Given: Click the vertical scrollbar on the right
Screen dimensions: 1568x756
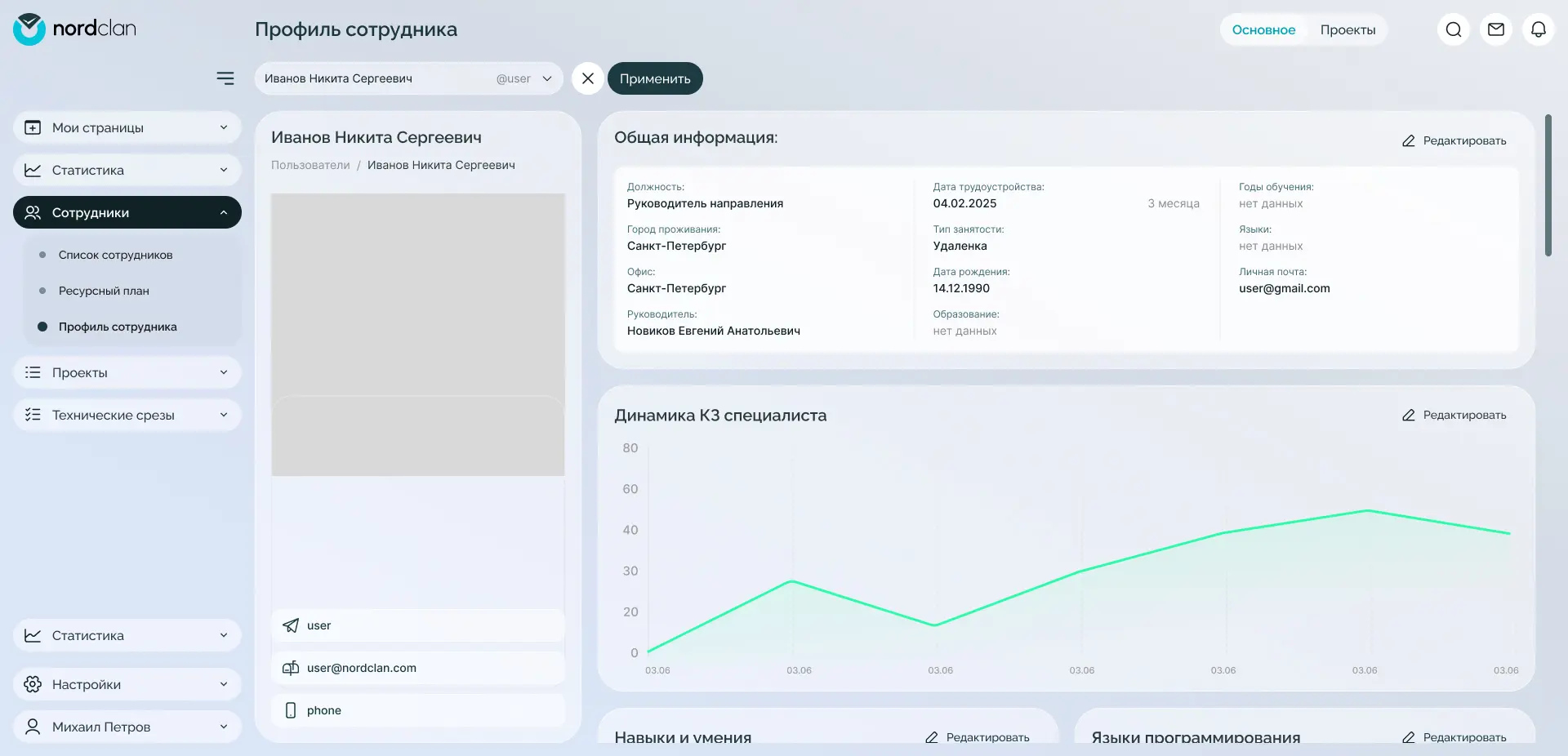Looking at the screenshot, I should (x=1548, y=185).
